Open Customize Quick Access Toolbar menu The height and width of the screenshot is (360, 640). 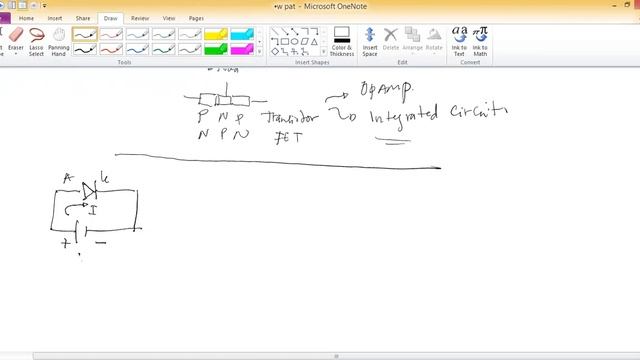pyautogui.click(x=44, y=6)
